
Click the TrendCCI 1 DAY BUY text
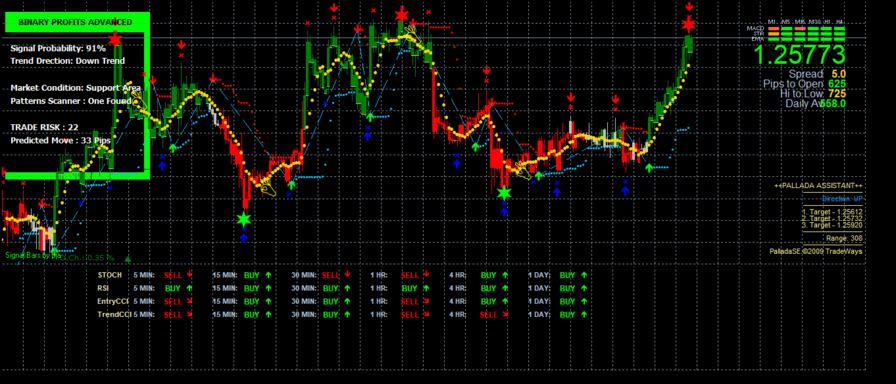tap(567, 315)
